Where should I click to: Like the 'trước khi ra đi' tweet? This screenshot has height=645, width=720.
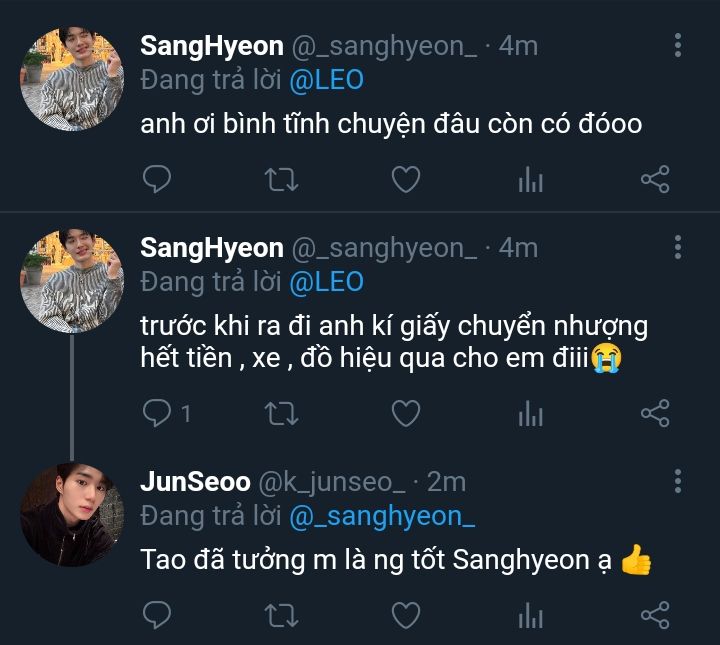[404, 412]
